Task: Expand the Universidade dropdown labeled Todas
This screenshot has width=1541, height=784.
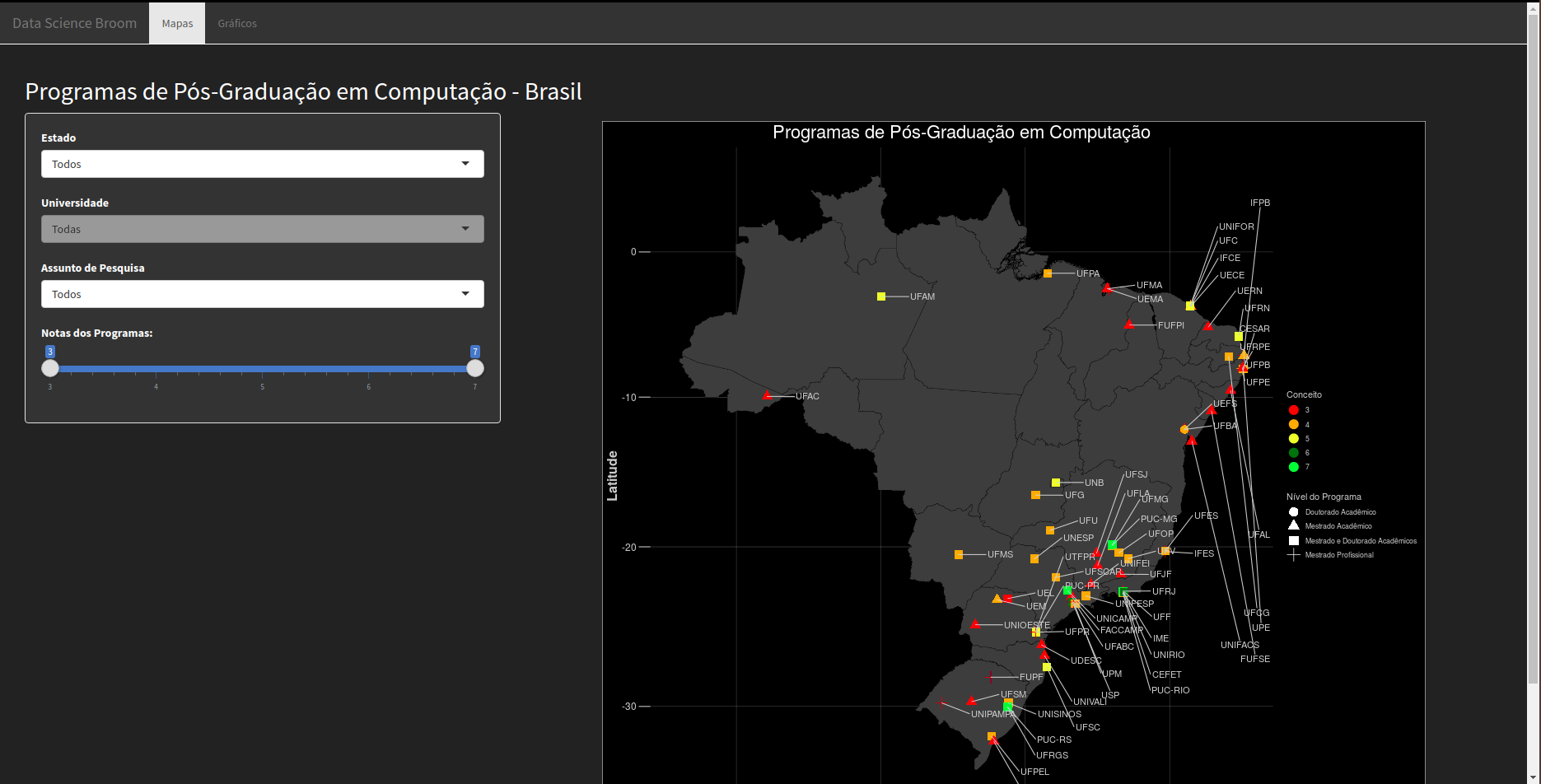Action: point(262,229)
